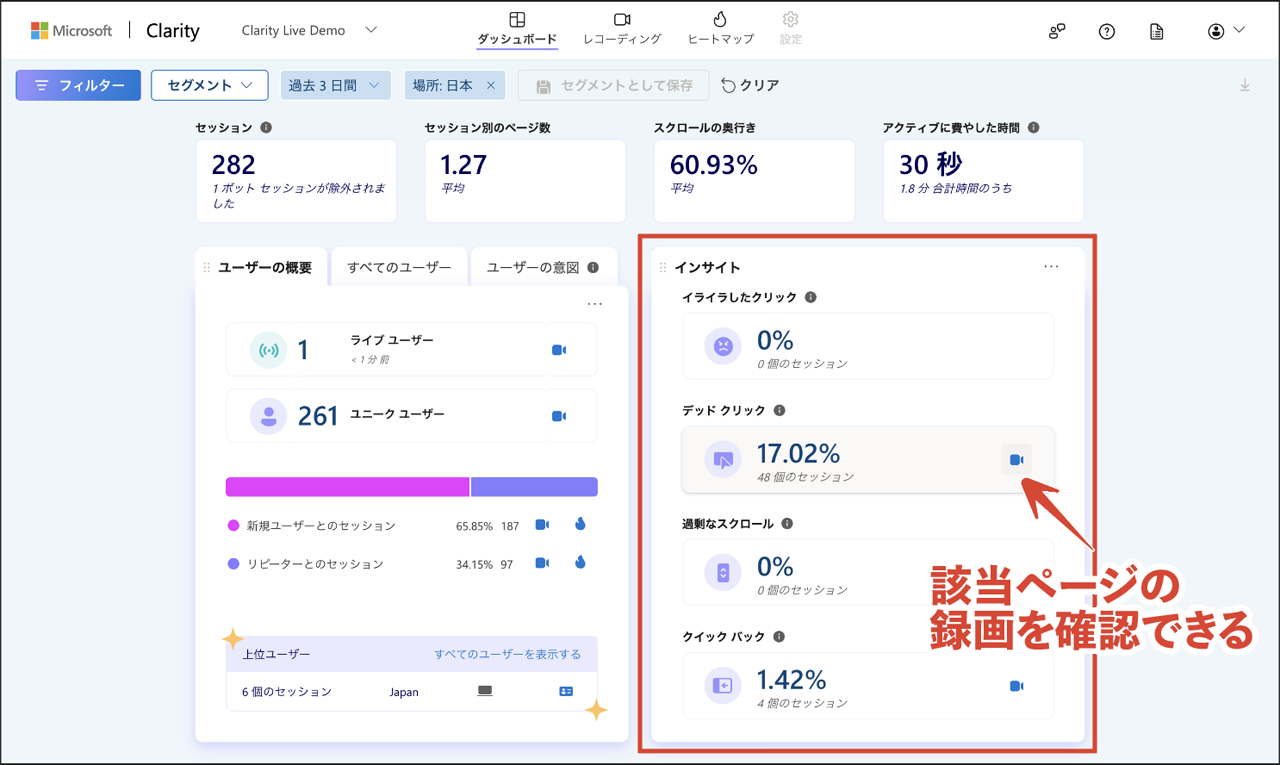Image resolution: width=1280 pixels, height=765 pixels.
Task: Click the 60.93% scroll depth value
Action: coord(714,164)
